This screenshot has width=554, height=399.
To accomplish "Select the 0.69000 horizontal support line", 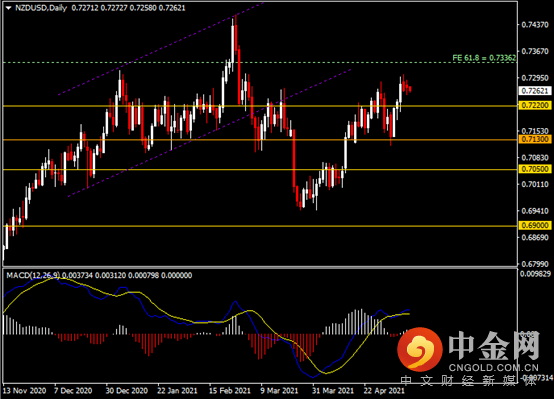I will click(x=260, y=225).
